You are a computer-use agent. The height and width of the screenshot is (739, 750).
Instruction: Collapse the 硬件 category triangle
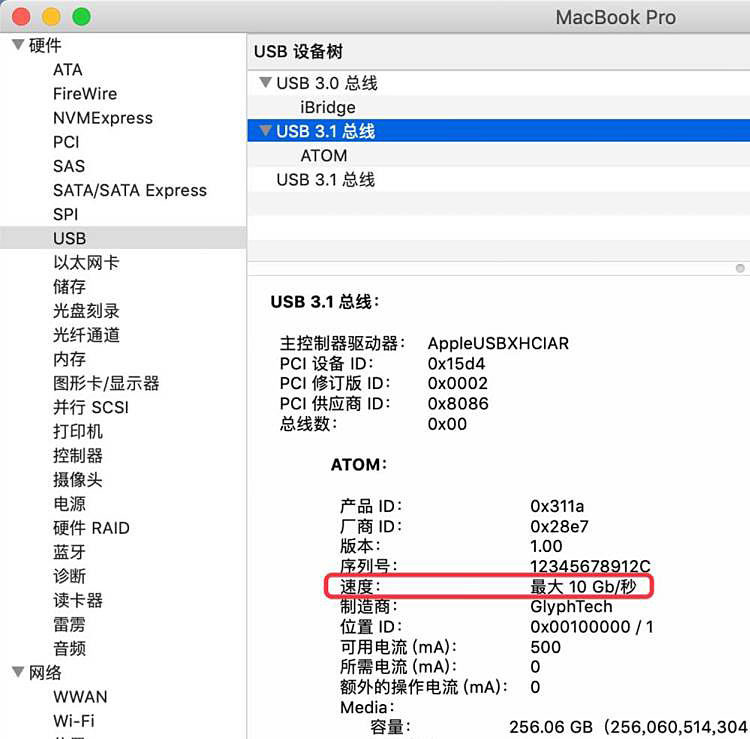tap(17, 45)
